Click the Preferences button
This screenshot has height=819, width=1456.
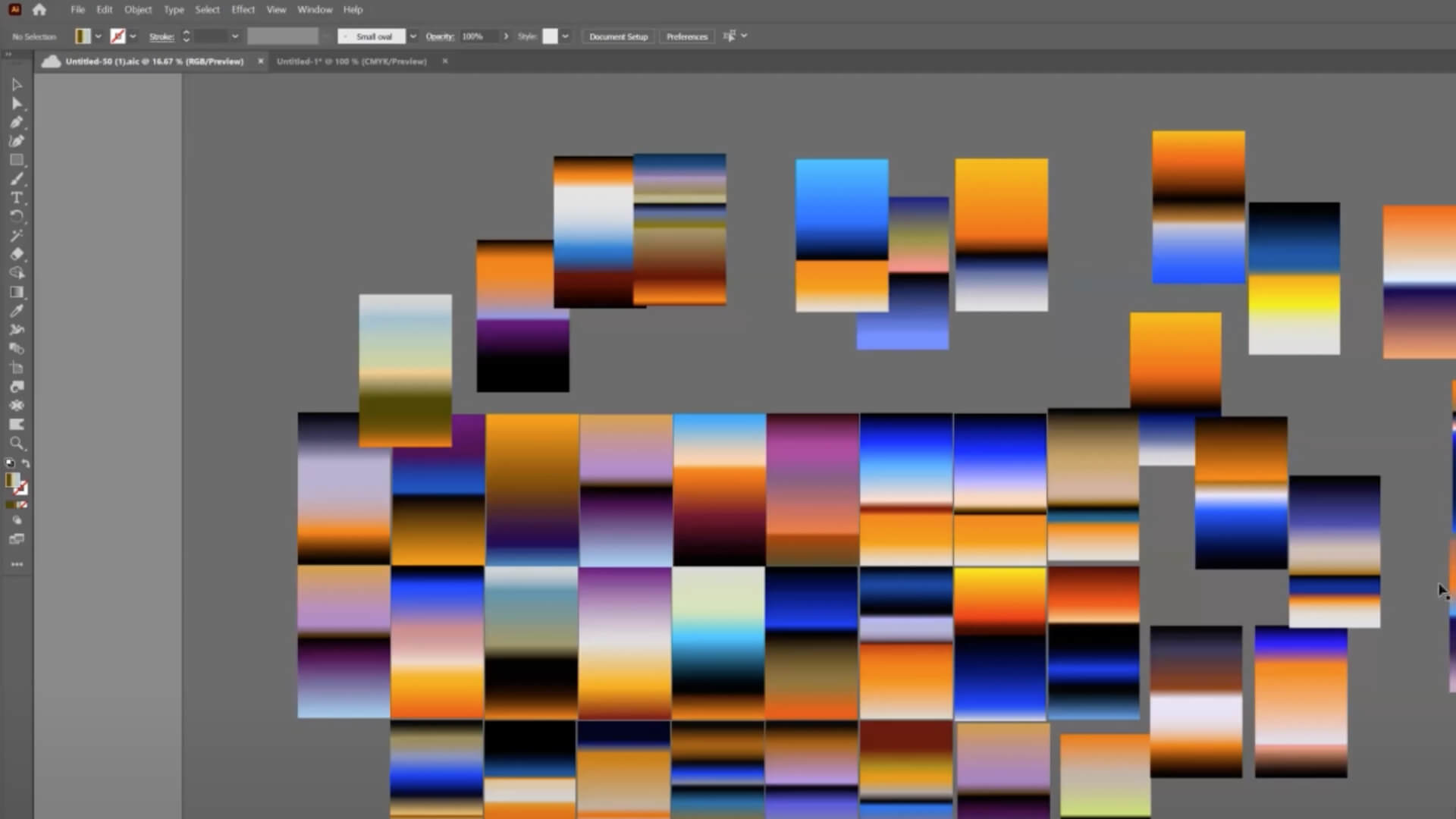[686, 36]
